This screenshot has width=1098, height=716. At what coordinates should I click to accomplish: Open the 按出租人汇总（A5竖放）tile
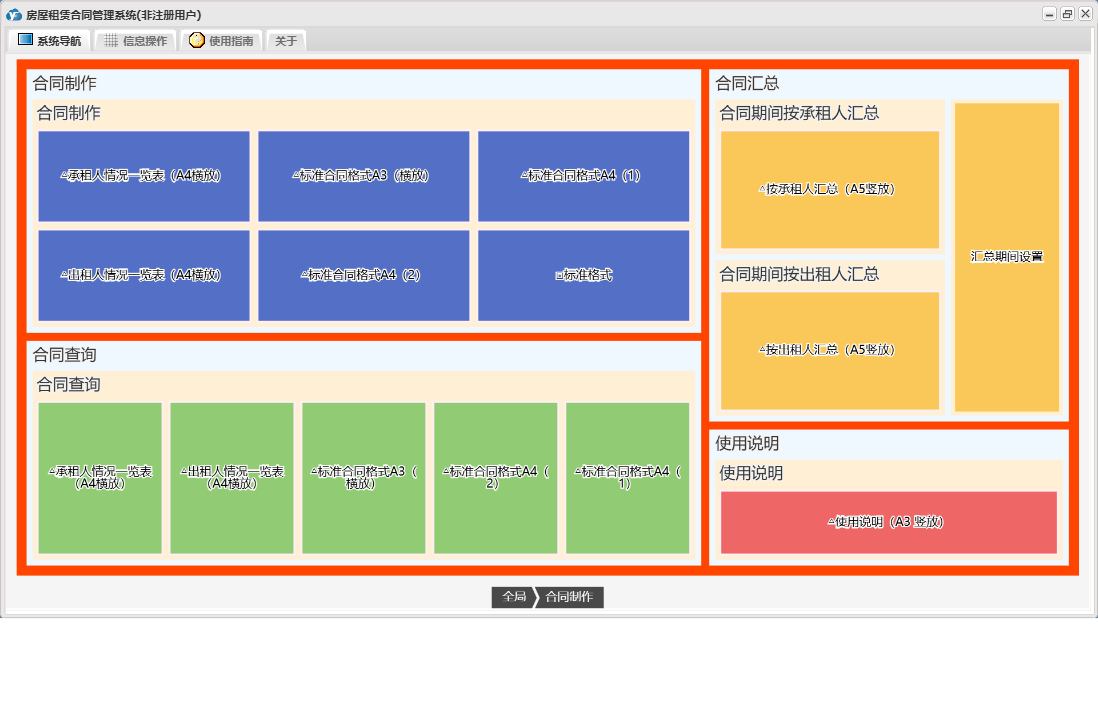tap(830, 350)
